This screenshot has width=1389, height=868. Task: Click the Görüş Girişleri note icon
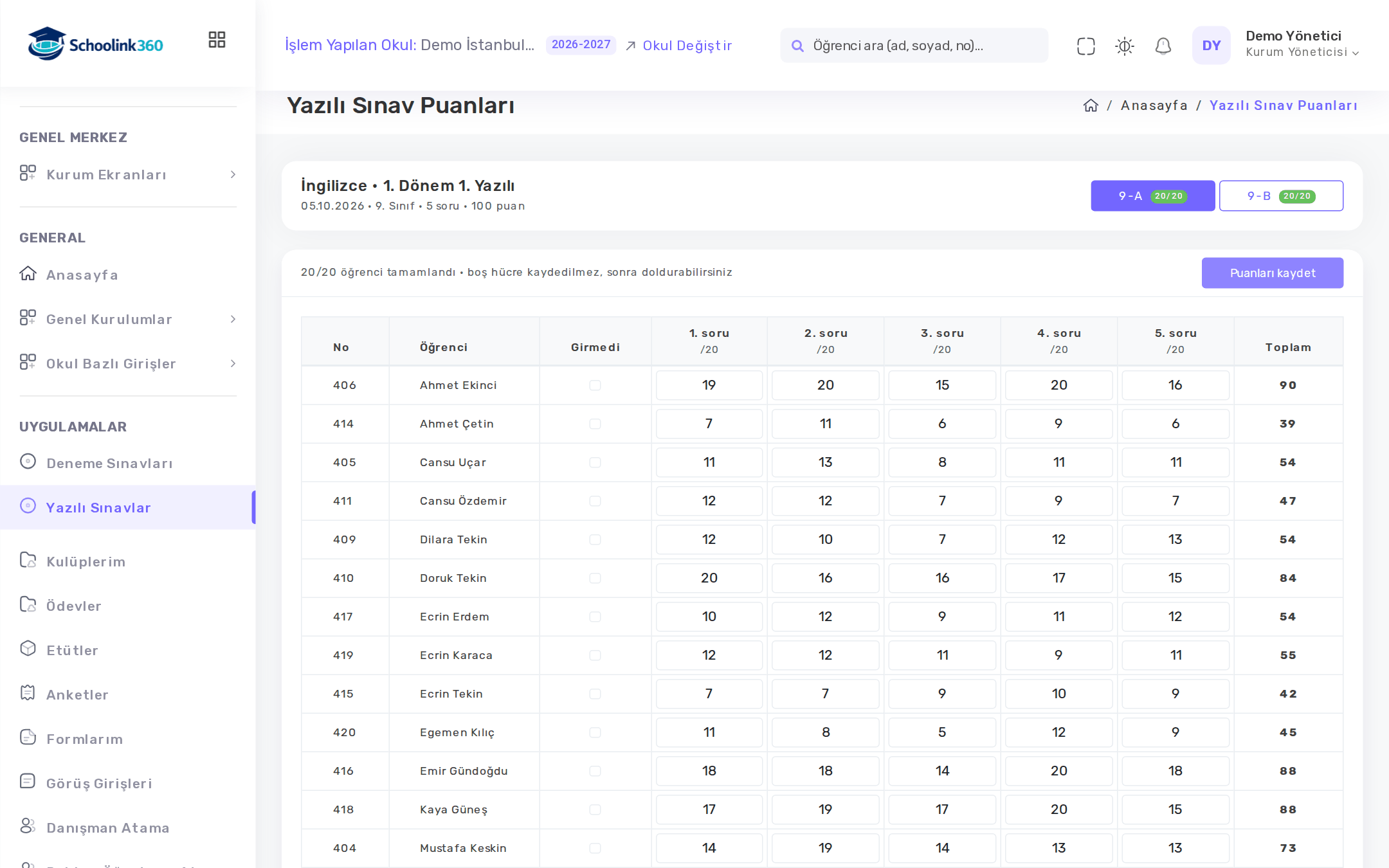coord(28,782)
